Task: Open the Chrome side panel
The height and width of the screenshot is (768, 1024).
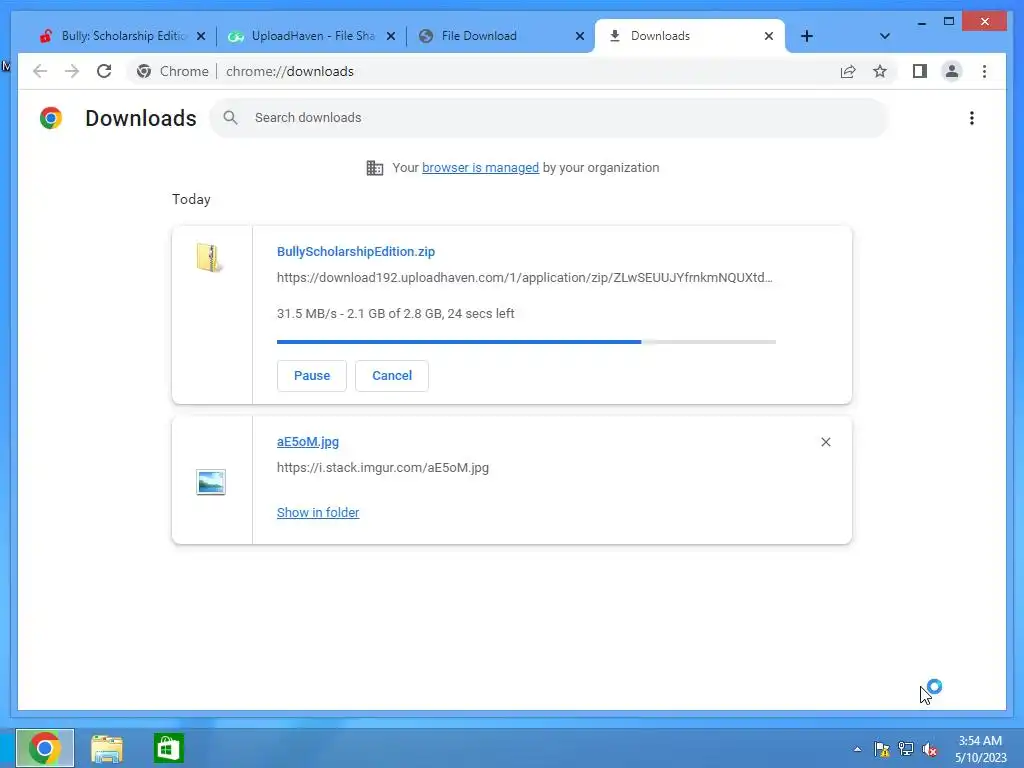Action: (920, 71)
